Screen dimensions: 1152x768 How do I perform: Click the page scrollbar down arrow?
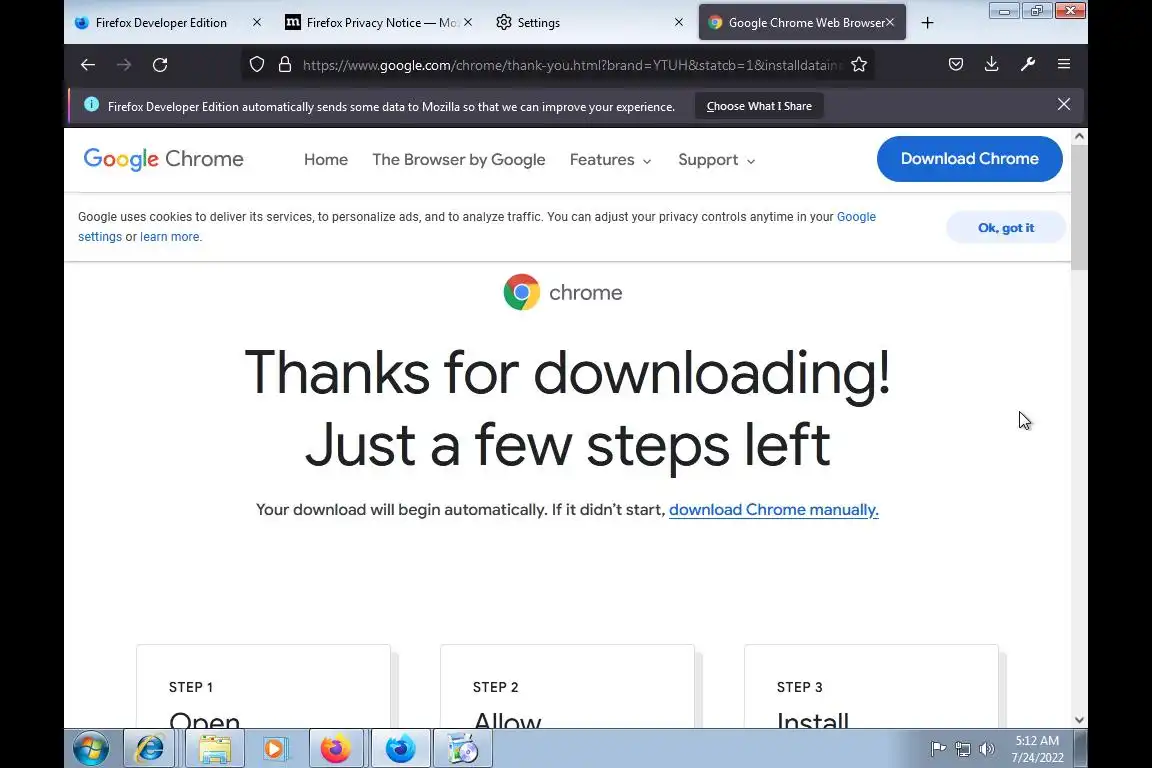pos(1079,720)
